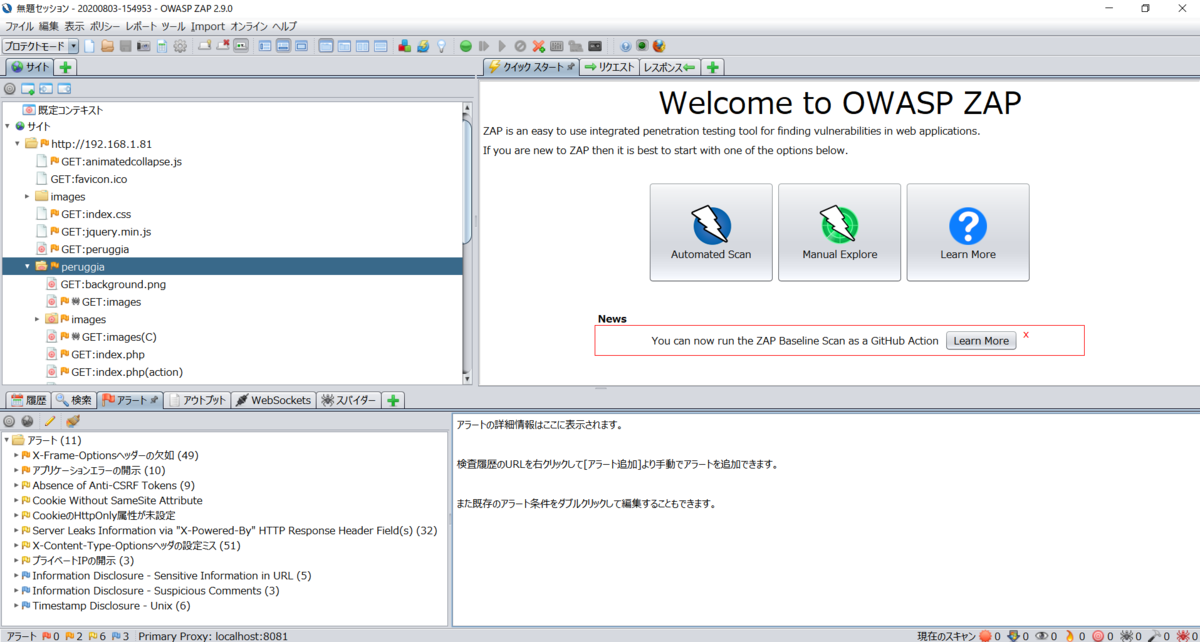This screenshot has height=642, width=1200.
Task: Click the Manual Explore button
Action: point(839,232)
